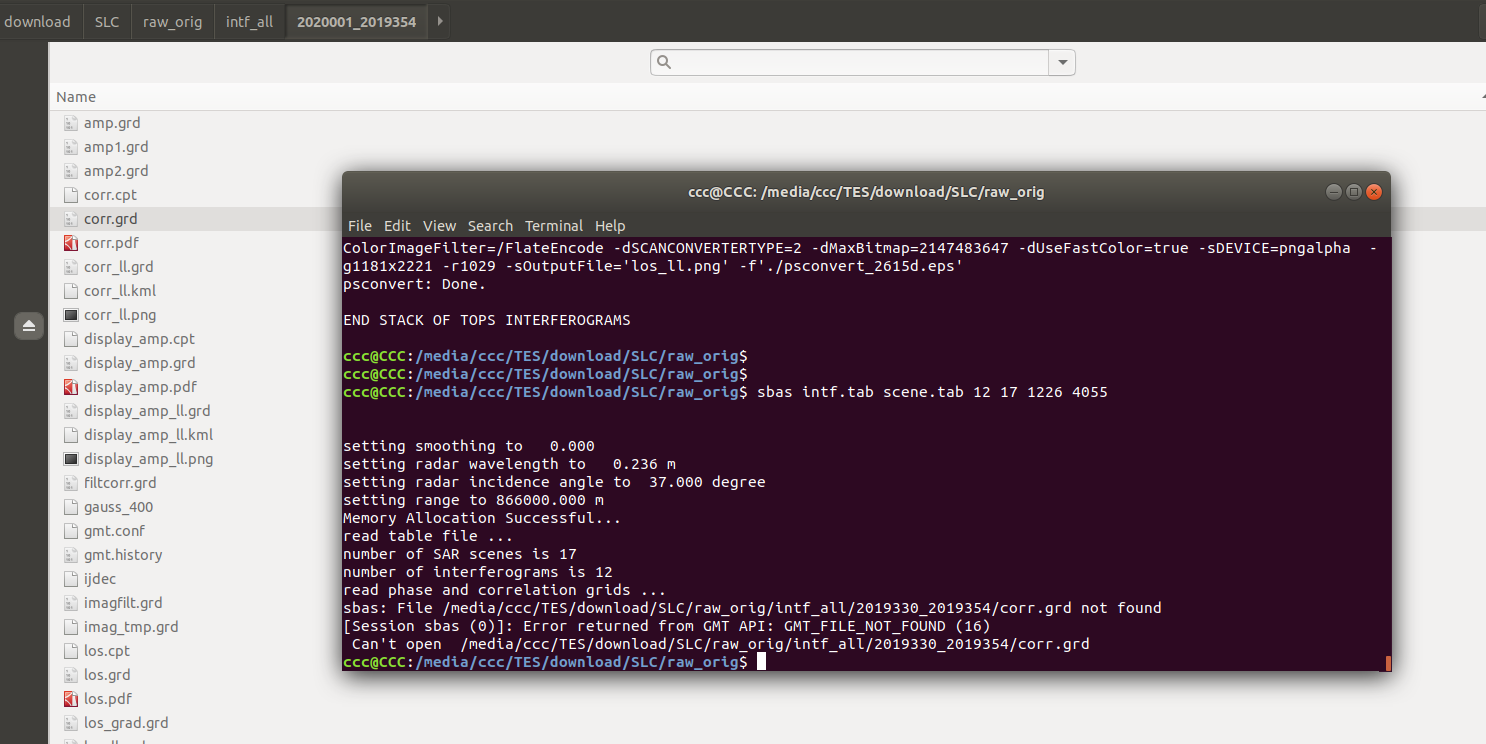Expand the path bar forward arrow
Viewport: 1486px width, 744px height.
[x=441, y=21]
